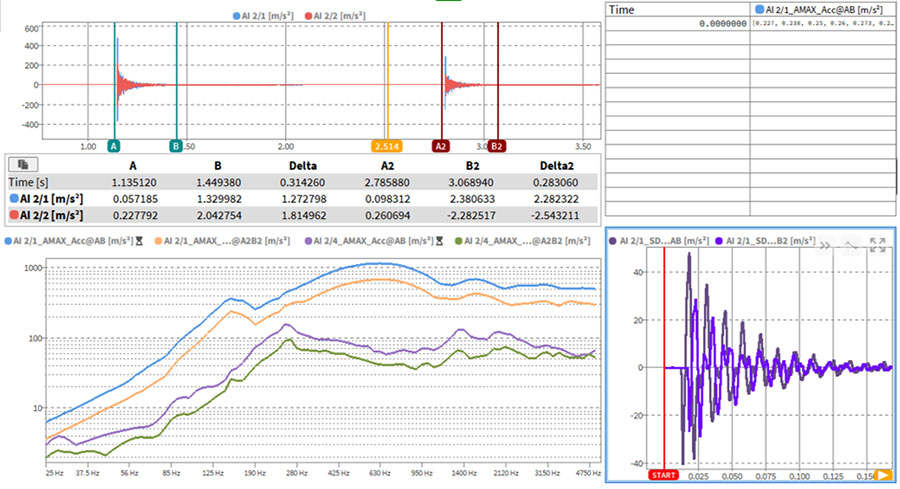
Task: Select value 1.329982 in cursor table
Action: (x=218, y=199)
